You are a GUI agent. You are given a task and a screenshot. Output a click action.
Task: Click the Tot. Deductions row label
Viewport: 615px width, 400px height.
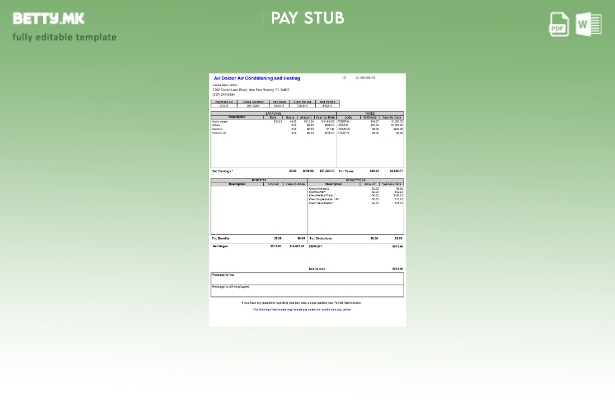click(x=321, y=238)
